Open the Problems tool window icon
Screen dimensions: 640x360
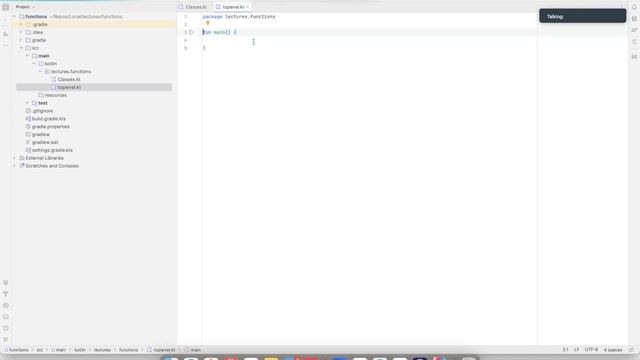pyautogui.click(x=6, y=328)
